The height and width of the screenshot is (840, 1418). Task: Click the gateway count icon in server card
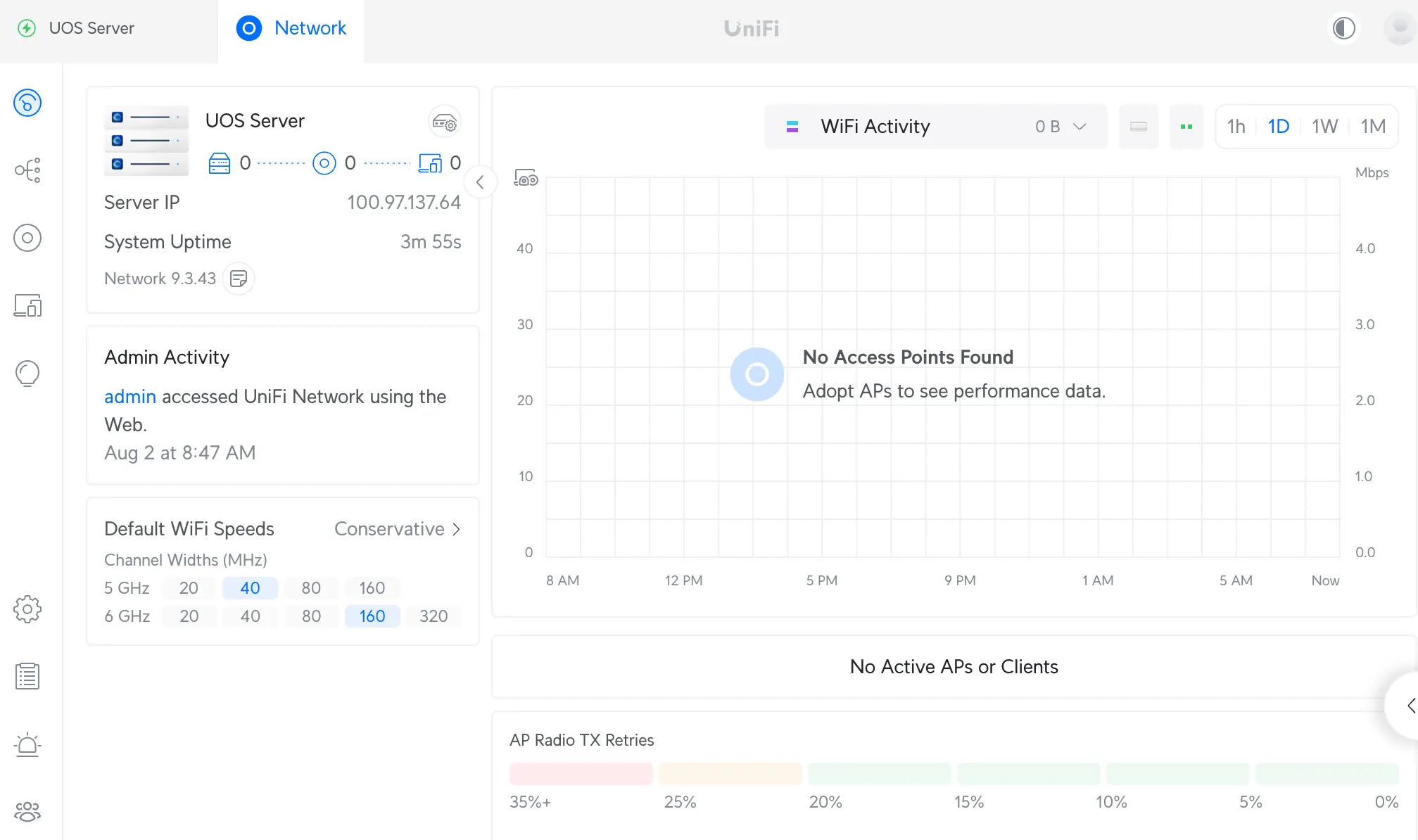point(220,163)
